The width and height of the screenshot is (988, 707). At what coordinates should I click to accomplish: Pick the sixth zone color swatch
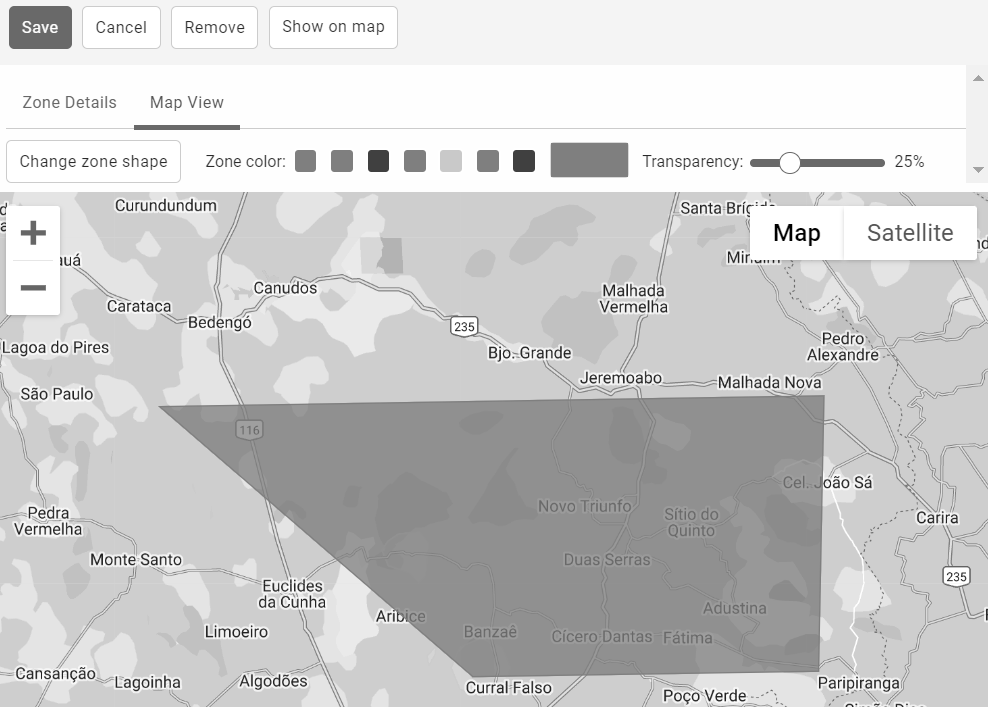point(488,161)
